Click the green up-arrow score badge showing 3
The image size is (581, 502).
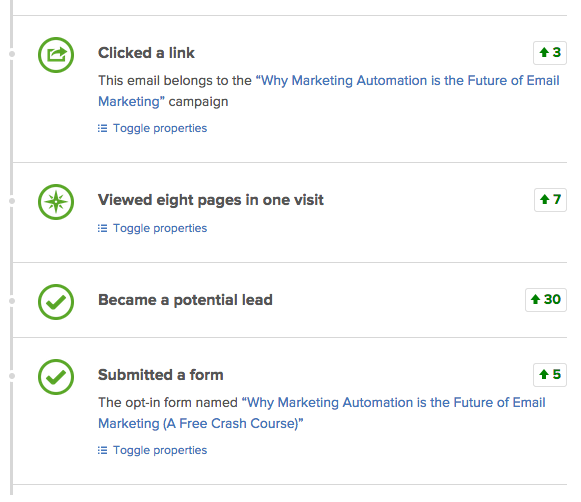pos(550,53)
